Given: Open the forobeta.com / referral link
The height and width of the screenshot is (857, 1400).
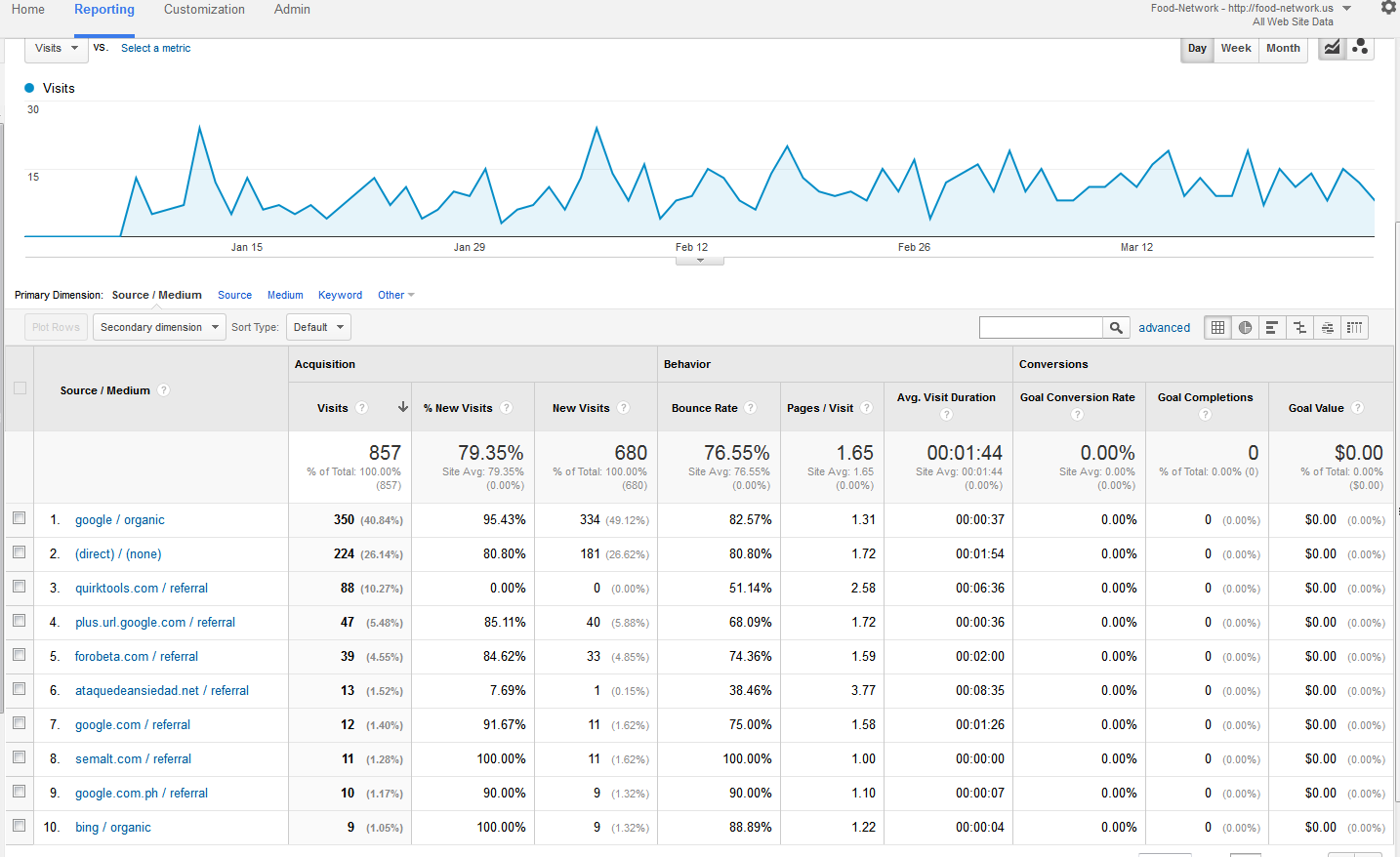Looking at the screenshot, I should click(137, 657).
